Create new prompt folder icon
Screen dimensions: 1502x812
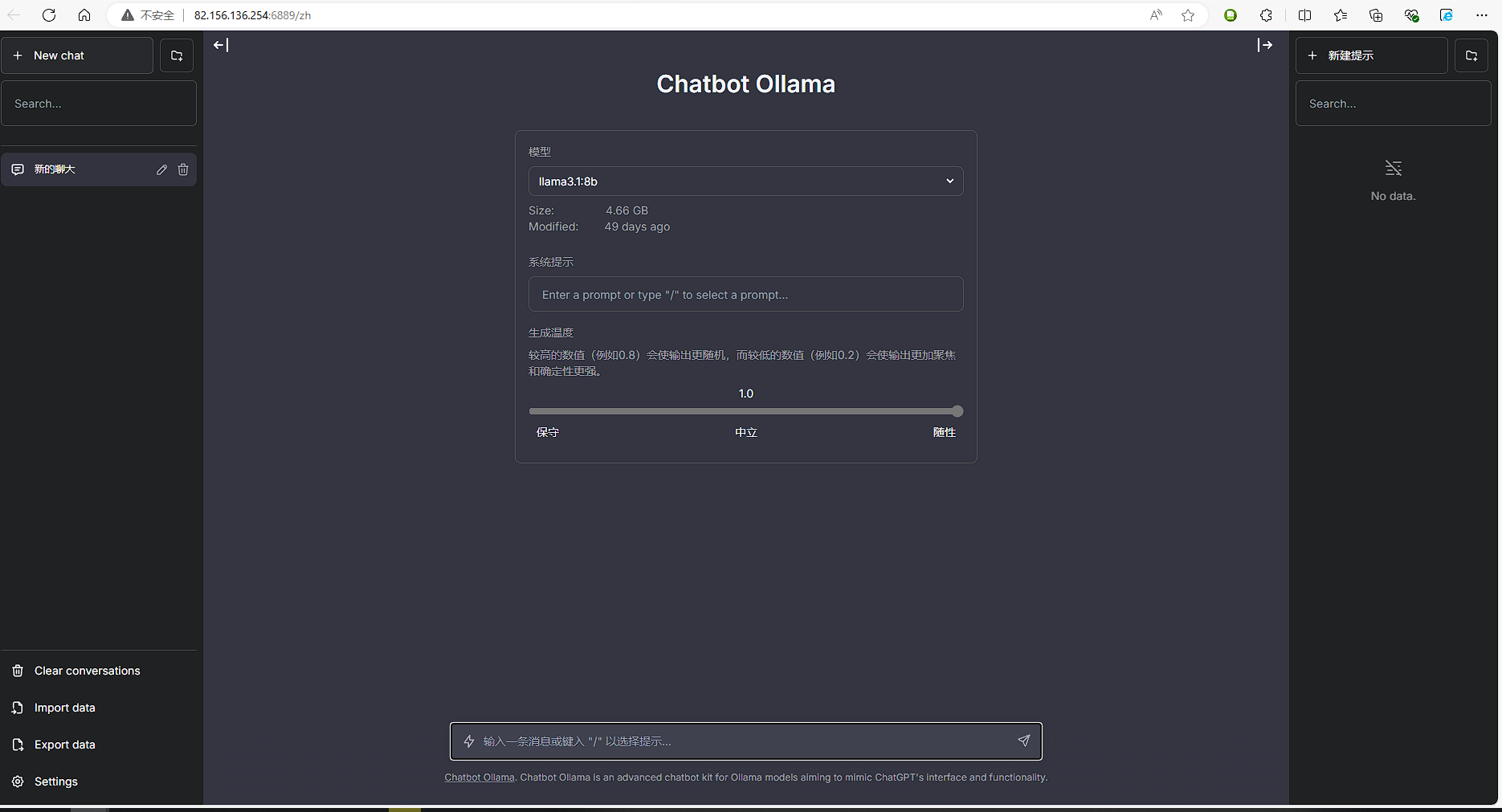[x=1471, y=55]
